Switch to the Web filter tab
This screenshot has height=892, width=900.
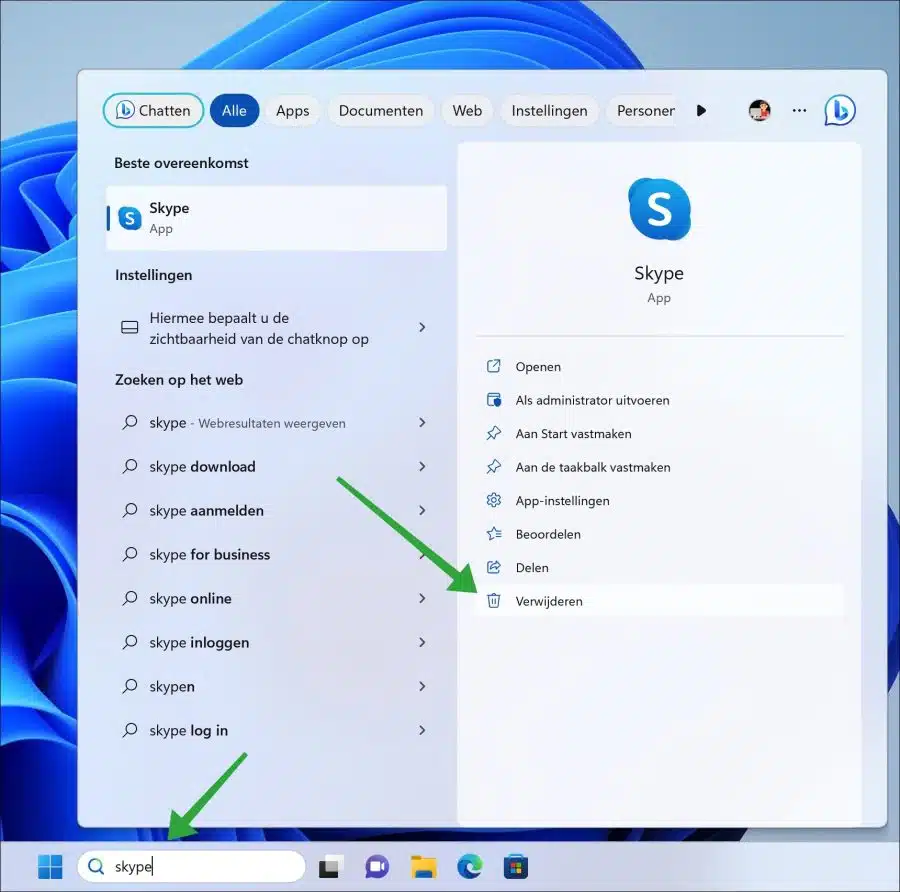tap(467, 110)
